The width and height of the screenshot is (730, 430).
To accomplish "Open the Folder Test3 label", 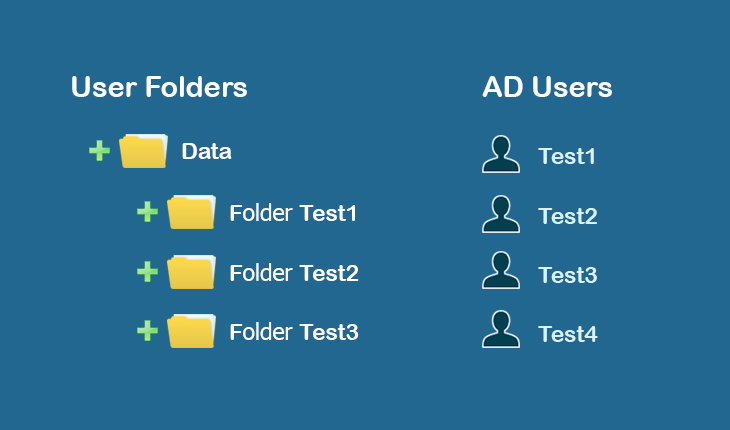I will [x=293, y=332].
